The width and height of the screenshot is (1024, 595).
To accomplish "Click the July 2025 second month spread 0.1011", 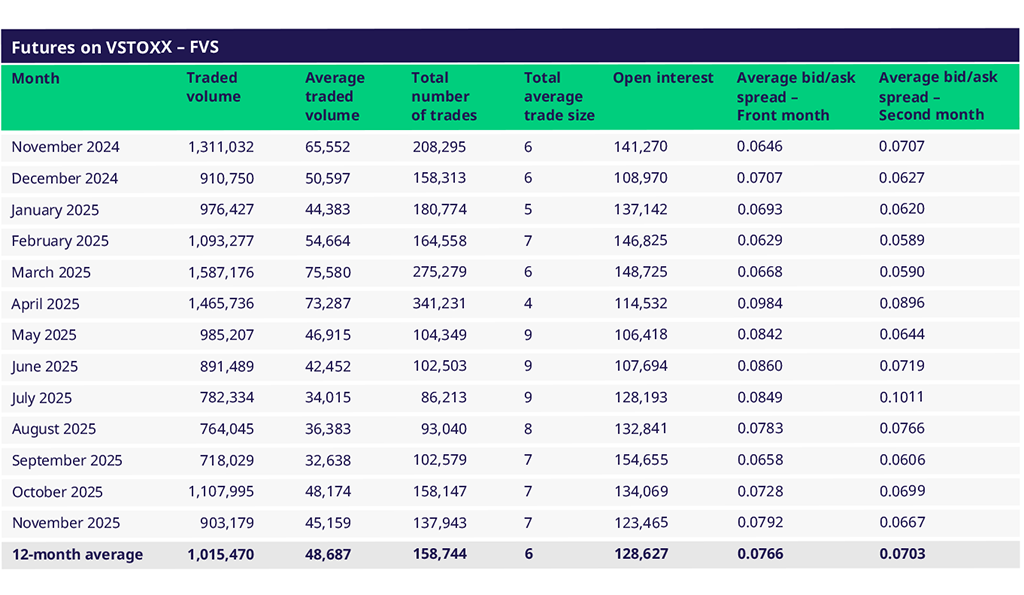I will pyautogui.click(x=901, y=398).
